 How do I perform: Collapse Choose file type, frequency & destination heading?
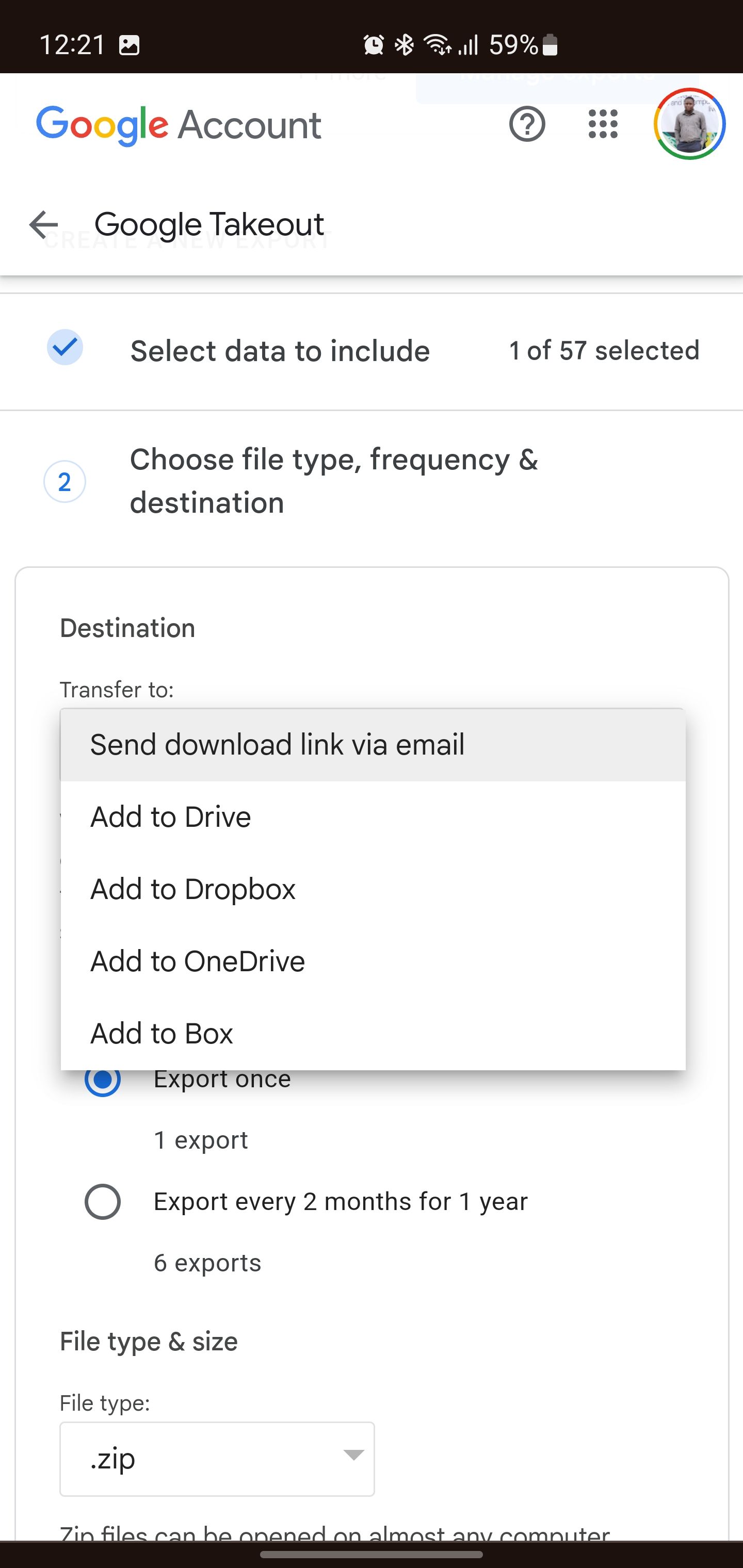pos(334,481)
